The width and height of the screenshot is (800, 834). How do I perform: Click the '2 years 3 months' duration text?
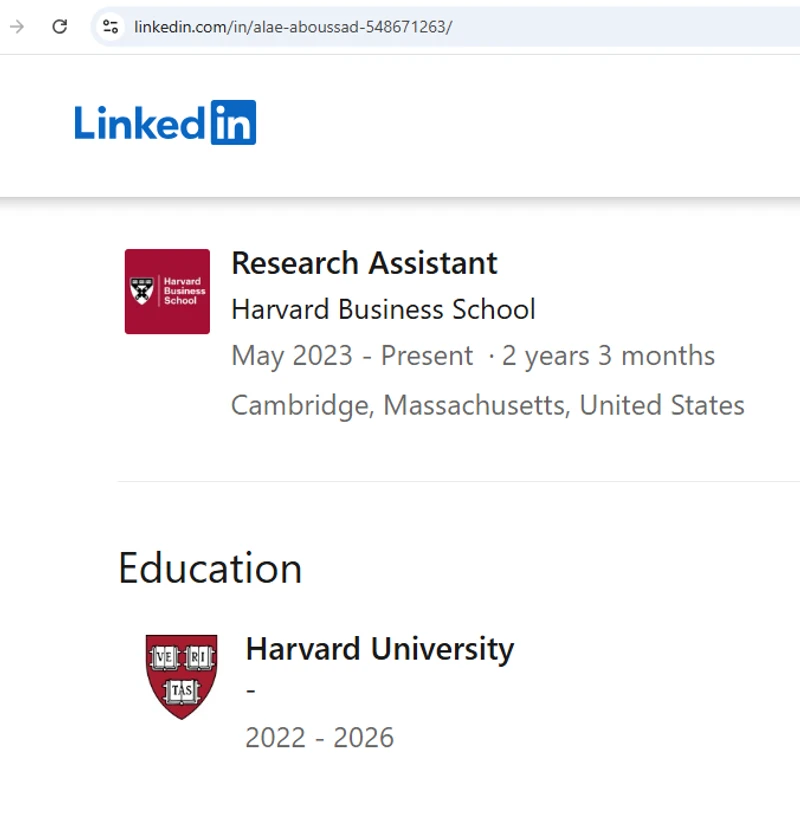point(608,356)
